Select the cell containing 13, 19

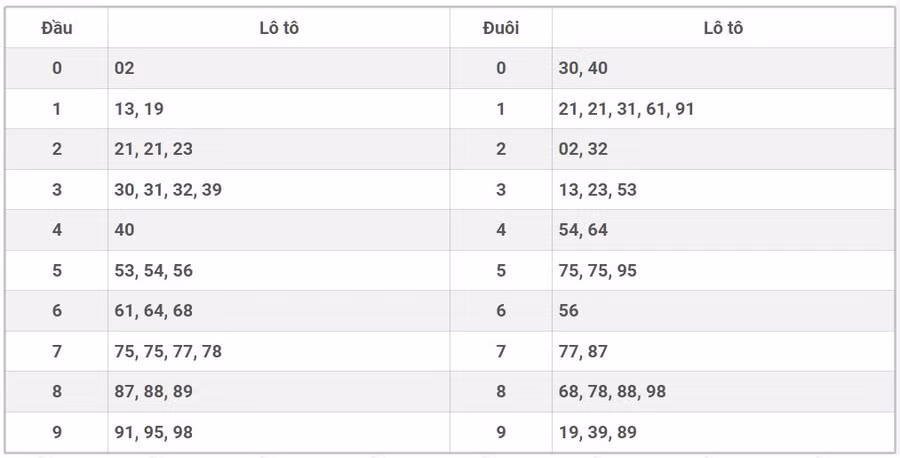point(140,109)
